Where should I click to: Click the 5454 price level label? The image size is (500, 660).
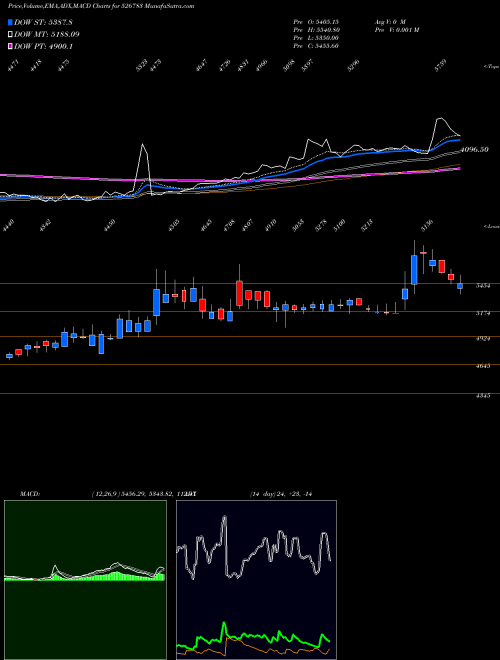pyautogui.click(x=483, y=286)
